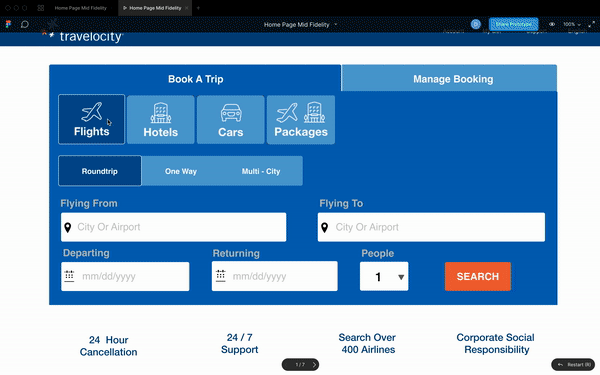Viewport: 600px width, 375px height.
Task: Click the Departing date field
Action: click(x=125, y=276)
